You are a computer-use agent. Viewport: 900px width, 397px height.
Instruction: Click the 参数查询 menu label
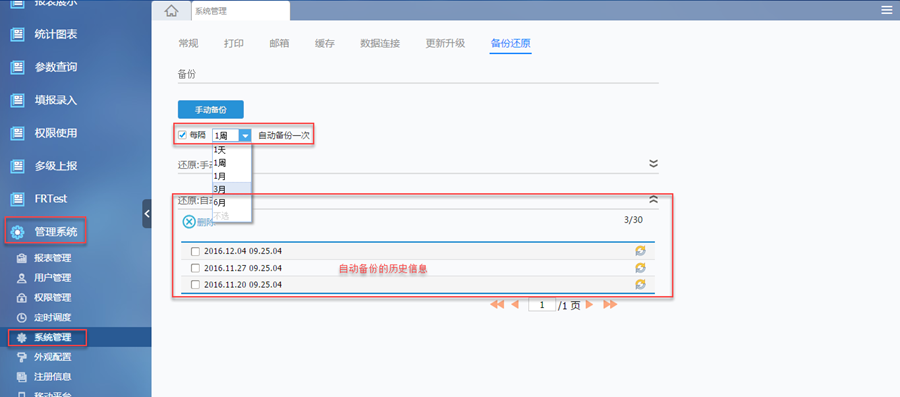[x=56, y=67]
